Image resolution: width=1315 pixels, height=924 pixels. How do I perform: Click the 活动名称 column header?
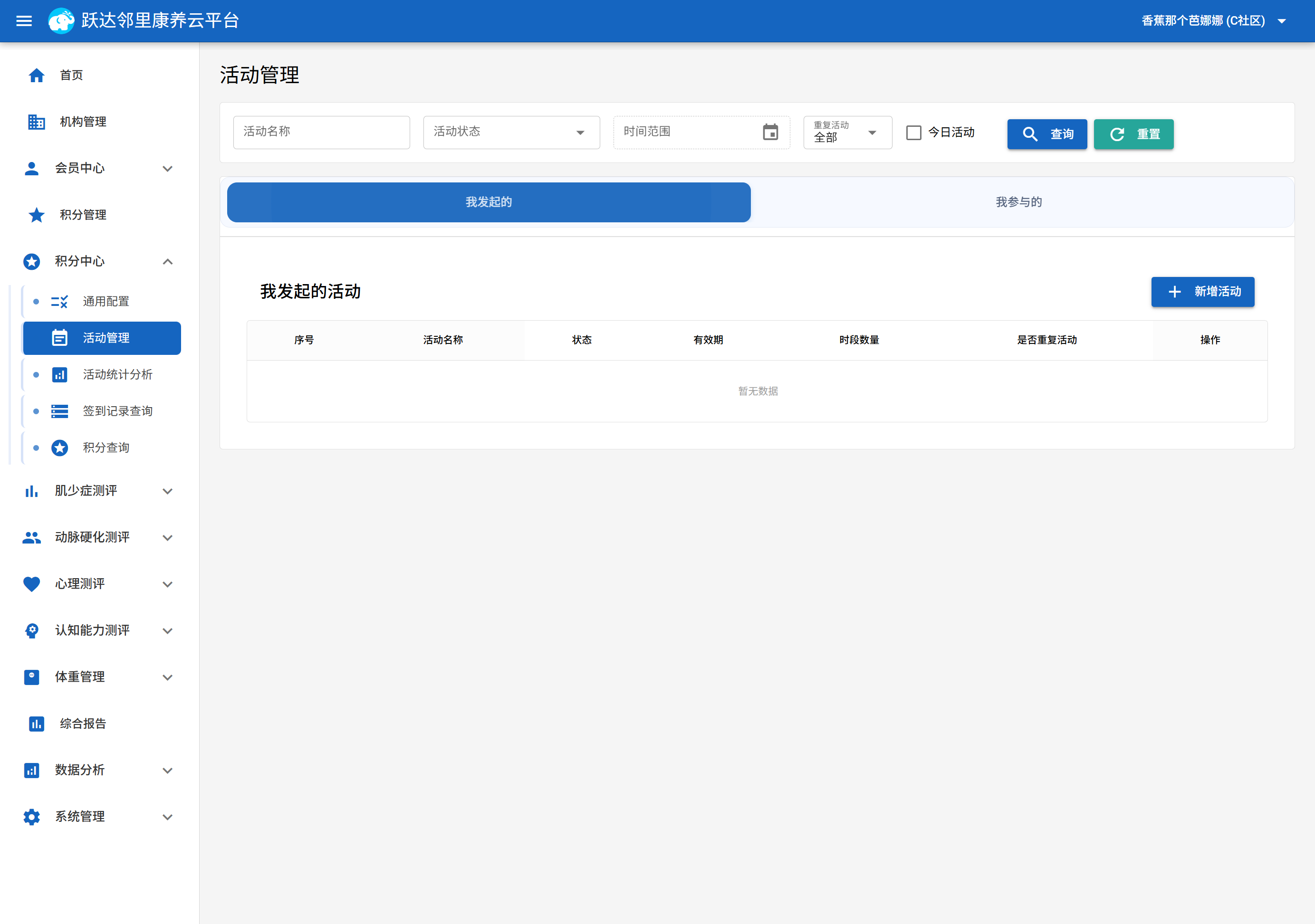coord(443,340)
